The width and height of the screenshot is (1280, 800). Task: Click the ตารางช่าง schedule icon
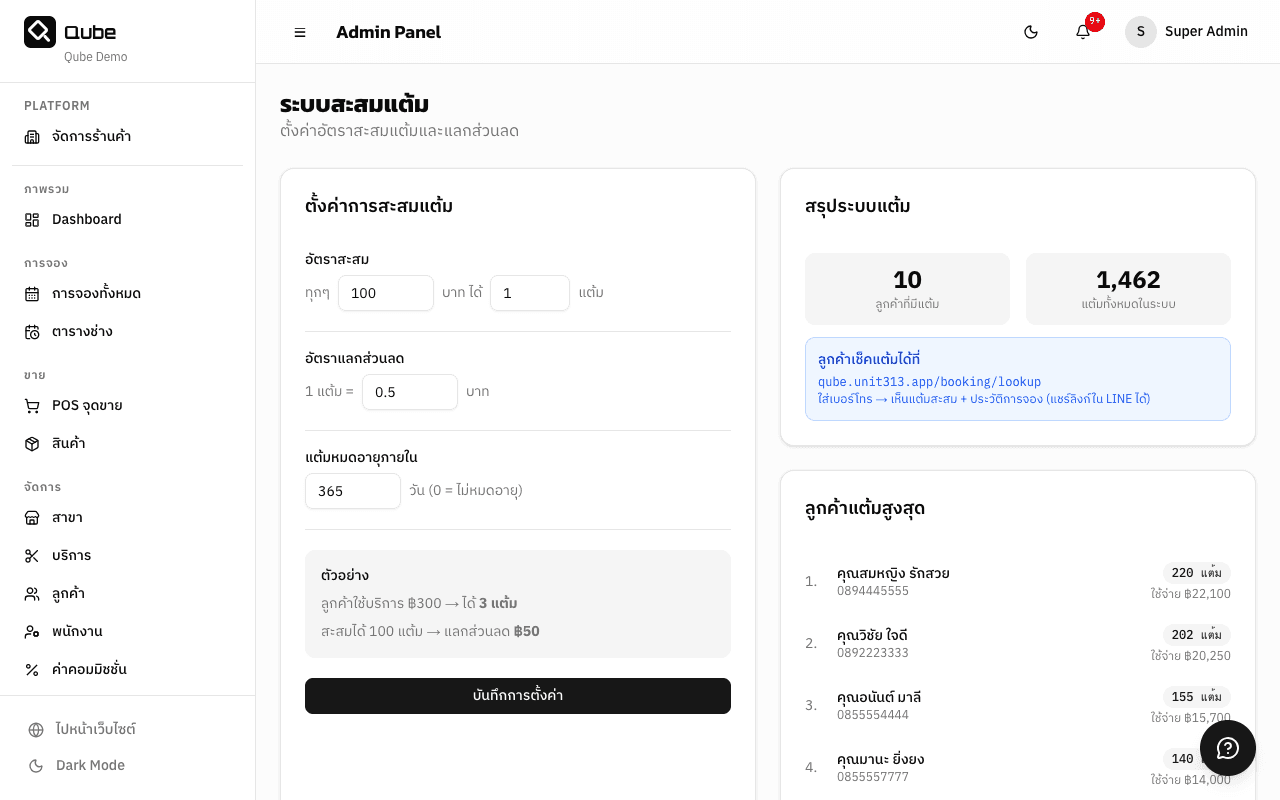32,332
